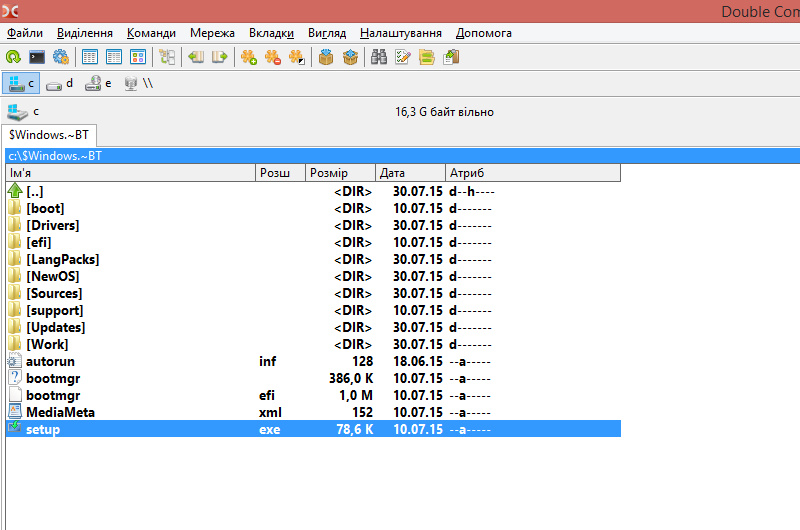Select the [Work] folder

pyautogui.click(x=313, y=344)
